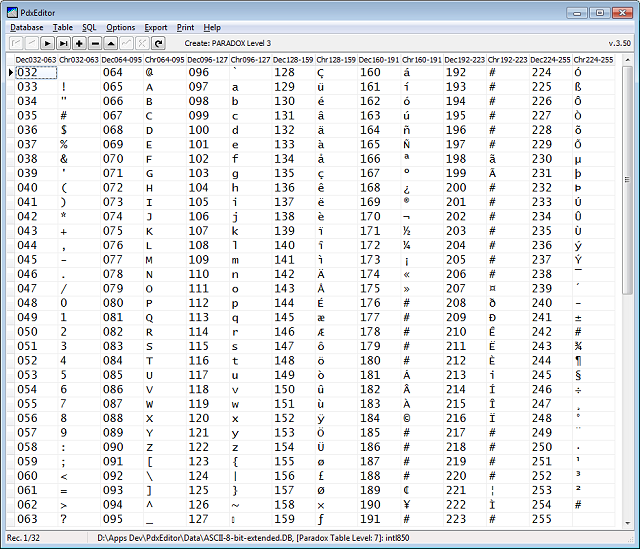The width and height of the screenshot is (640, 549).
Task: Select the question mark character cell
Action: tap(79, 519)
